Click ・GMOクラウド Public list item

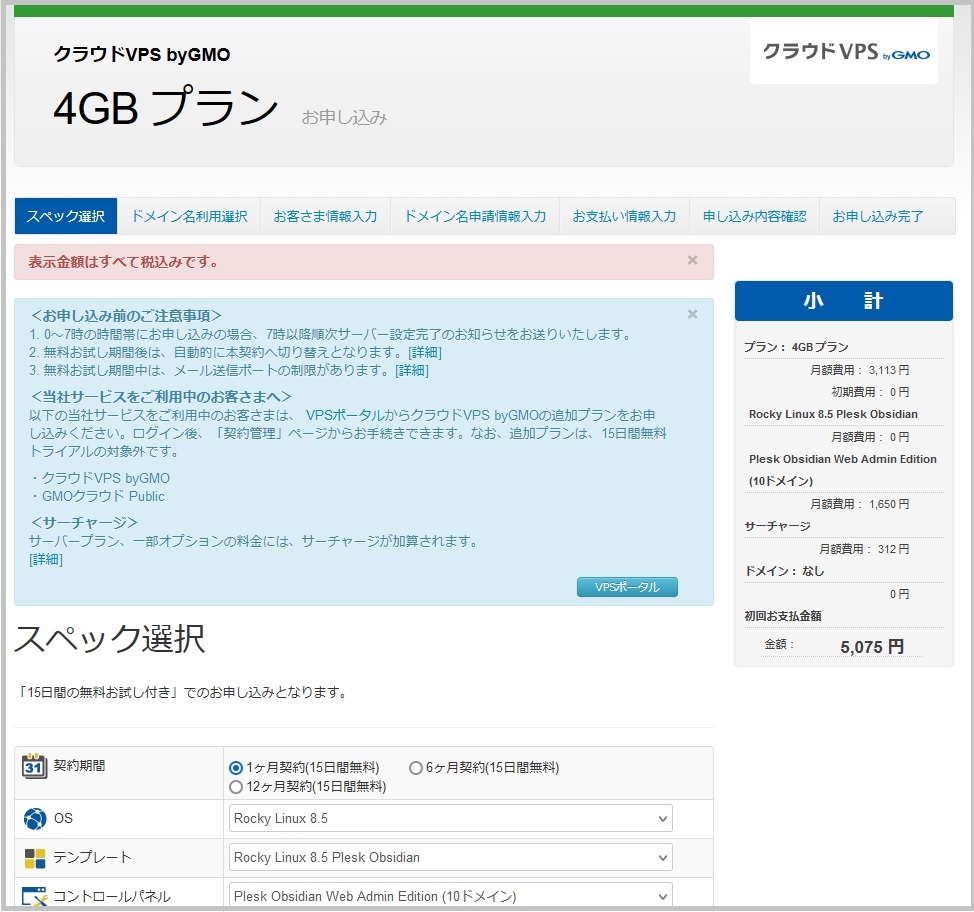97,496
